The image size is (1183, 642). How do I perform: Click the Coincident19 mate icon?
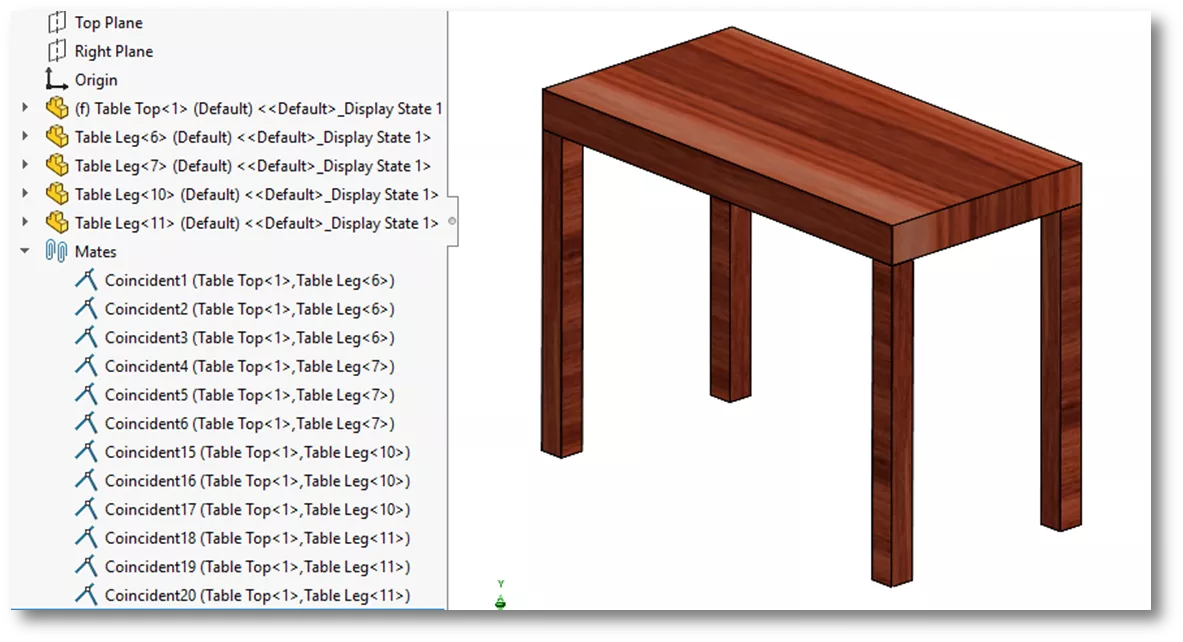tap(87, 567)
